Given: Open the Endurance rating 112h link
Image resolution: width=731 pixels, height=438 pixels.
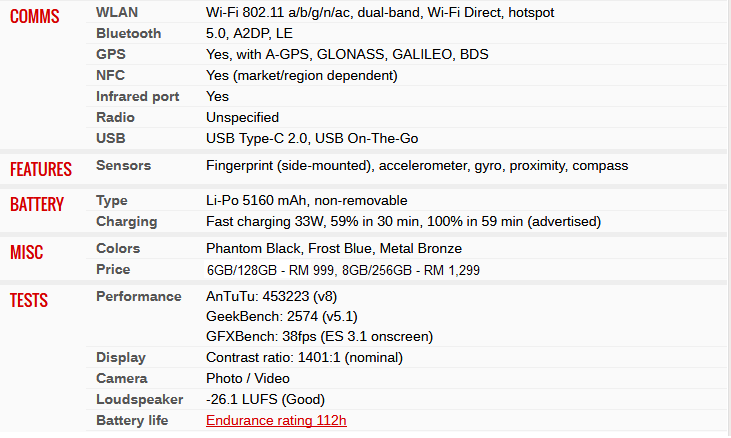Looking at the screenshot, I should pos(276,420).
